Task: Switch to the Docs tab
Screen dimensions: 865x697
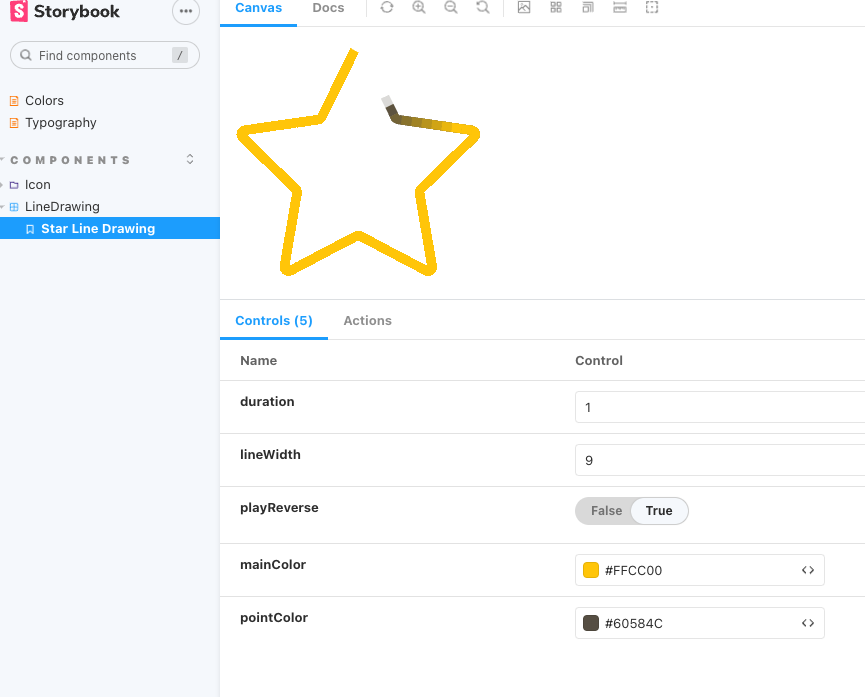Action: [328, 8]
